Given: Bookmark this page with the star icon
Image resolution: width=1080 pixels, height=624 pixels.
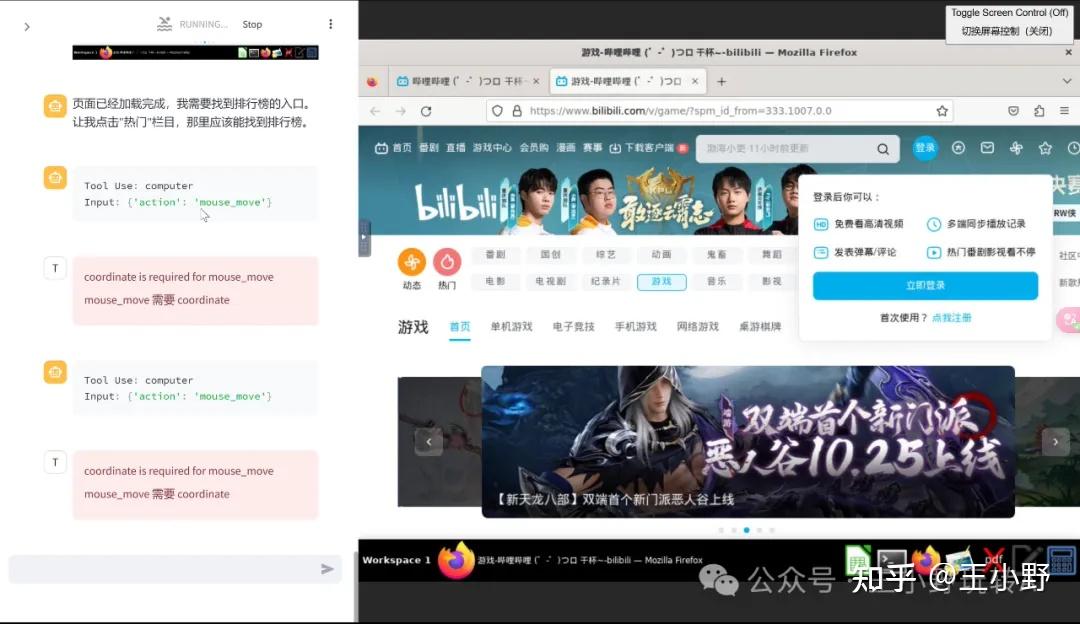Looking at the screenshot, I should coord(942,111).
